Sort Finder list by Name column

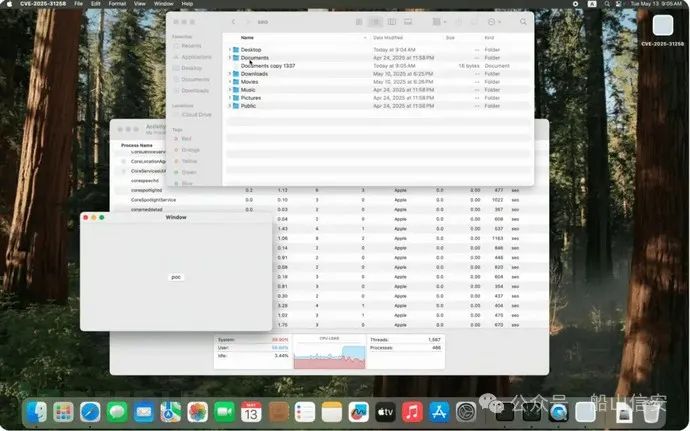[x=247, y=38]
